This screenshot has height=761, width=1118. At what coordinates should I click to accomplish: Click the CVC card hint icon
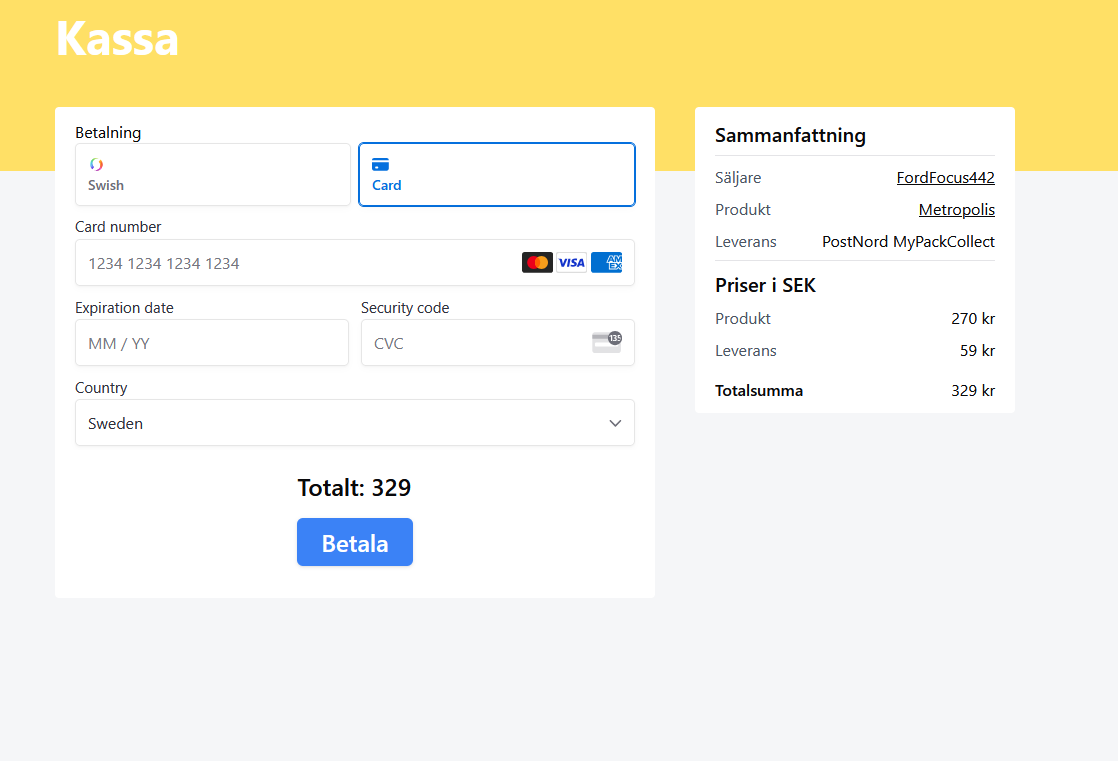click(x=606, y=342)
